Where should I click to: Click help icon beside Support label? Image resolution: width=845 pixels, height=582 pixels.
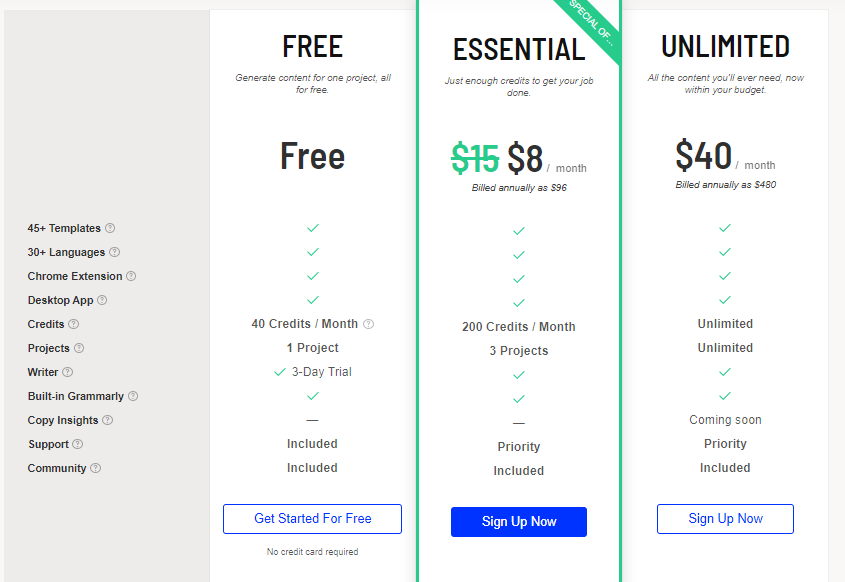pos(78,444)
